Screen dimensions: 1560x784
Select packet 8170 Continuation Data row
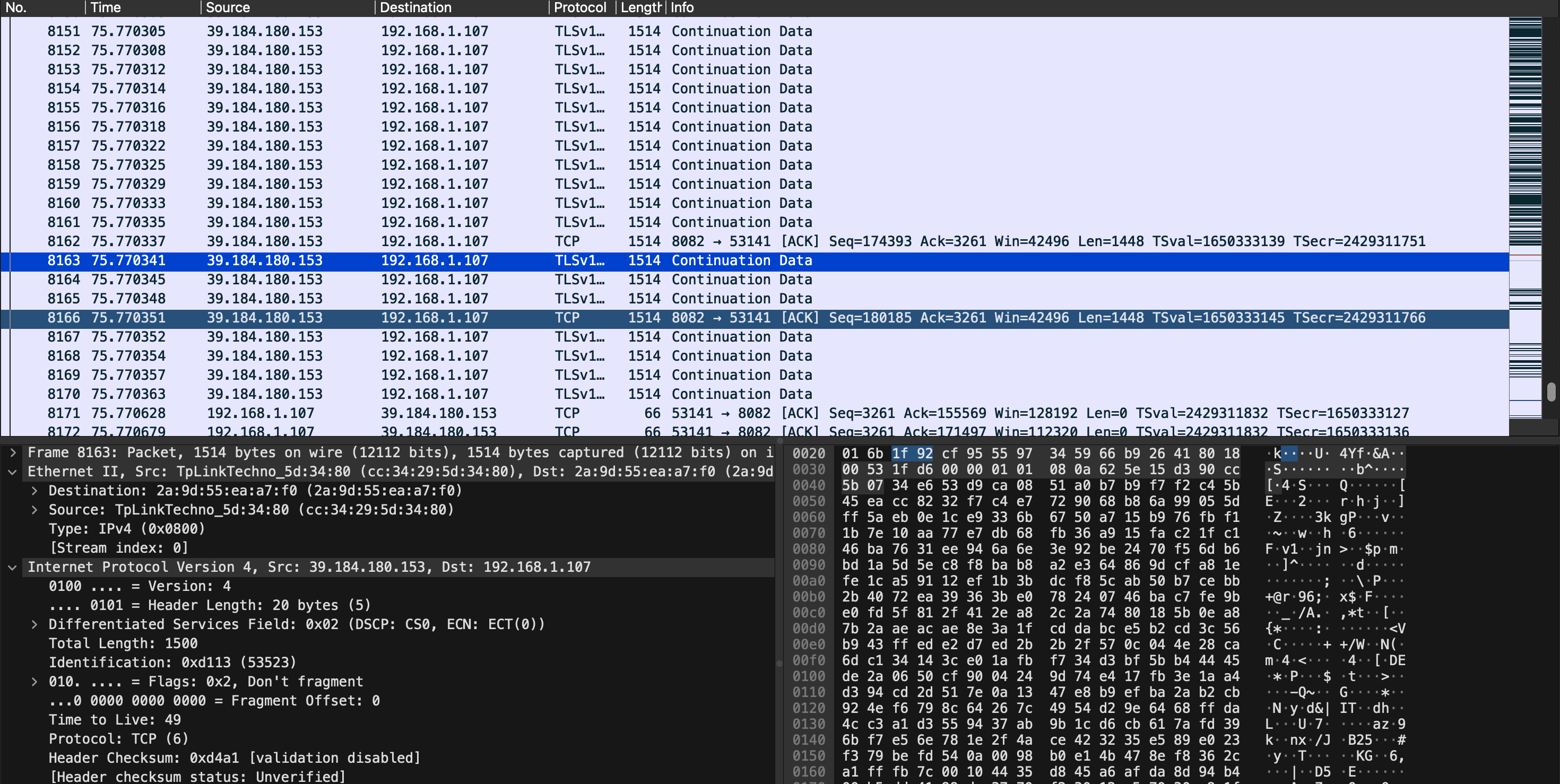click(755, 394)
